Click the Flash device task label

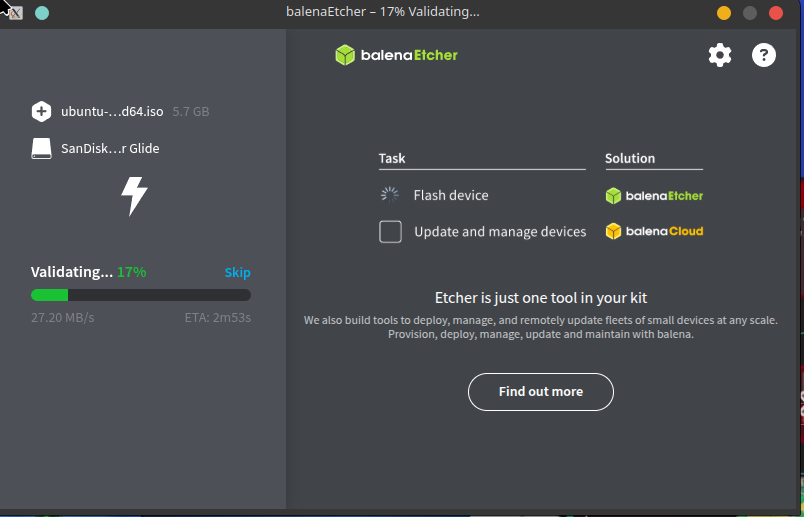click(x=451, y=195)
